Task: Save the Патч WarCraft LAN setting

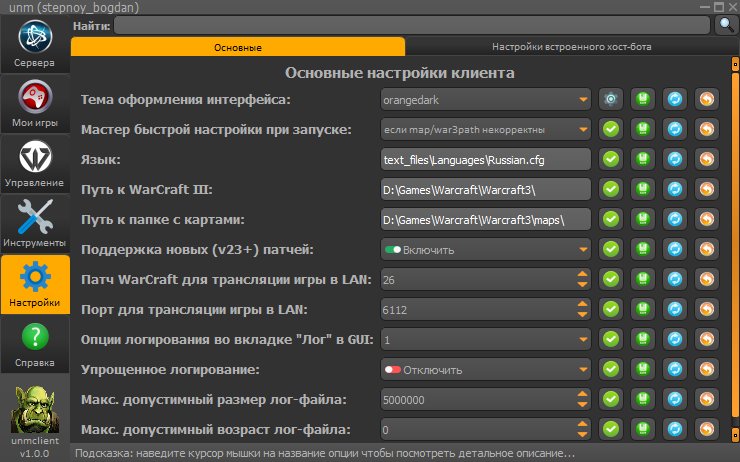Action: point(643,279)
